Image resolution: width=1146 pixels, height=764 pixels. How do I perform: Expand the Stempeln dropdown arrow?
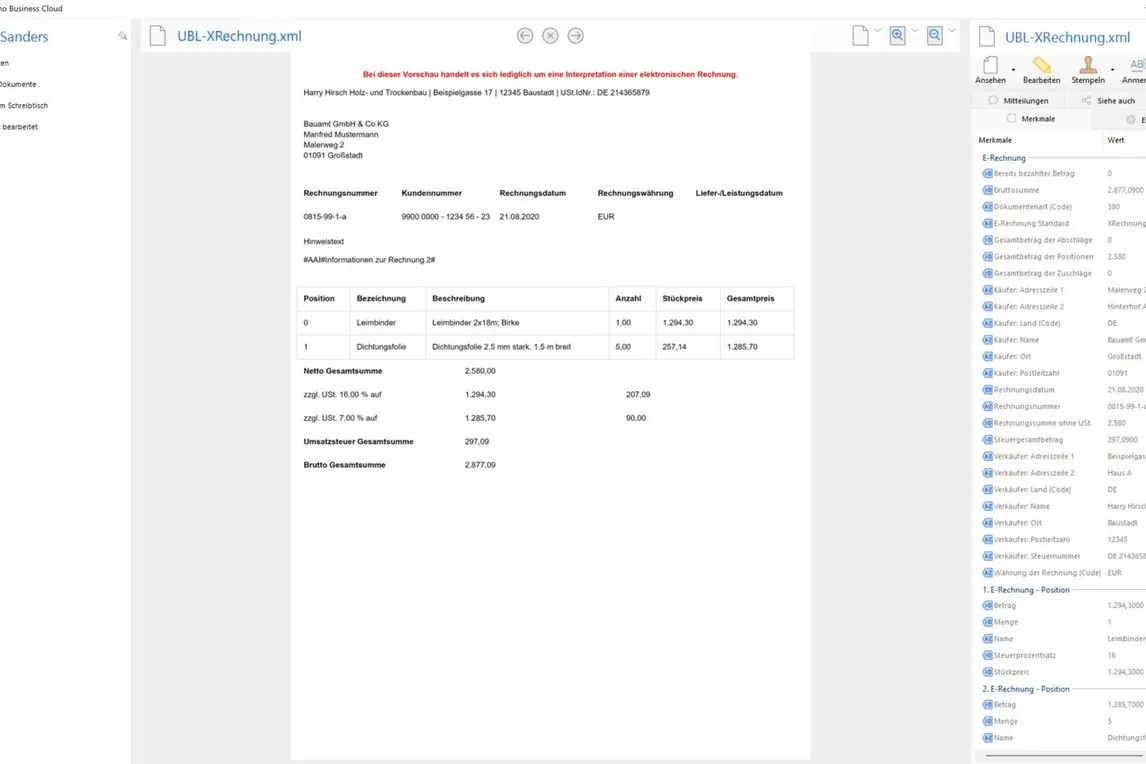1112,70
